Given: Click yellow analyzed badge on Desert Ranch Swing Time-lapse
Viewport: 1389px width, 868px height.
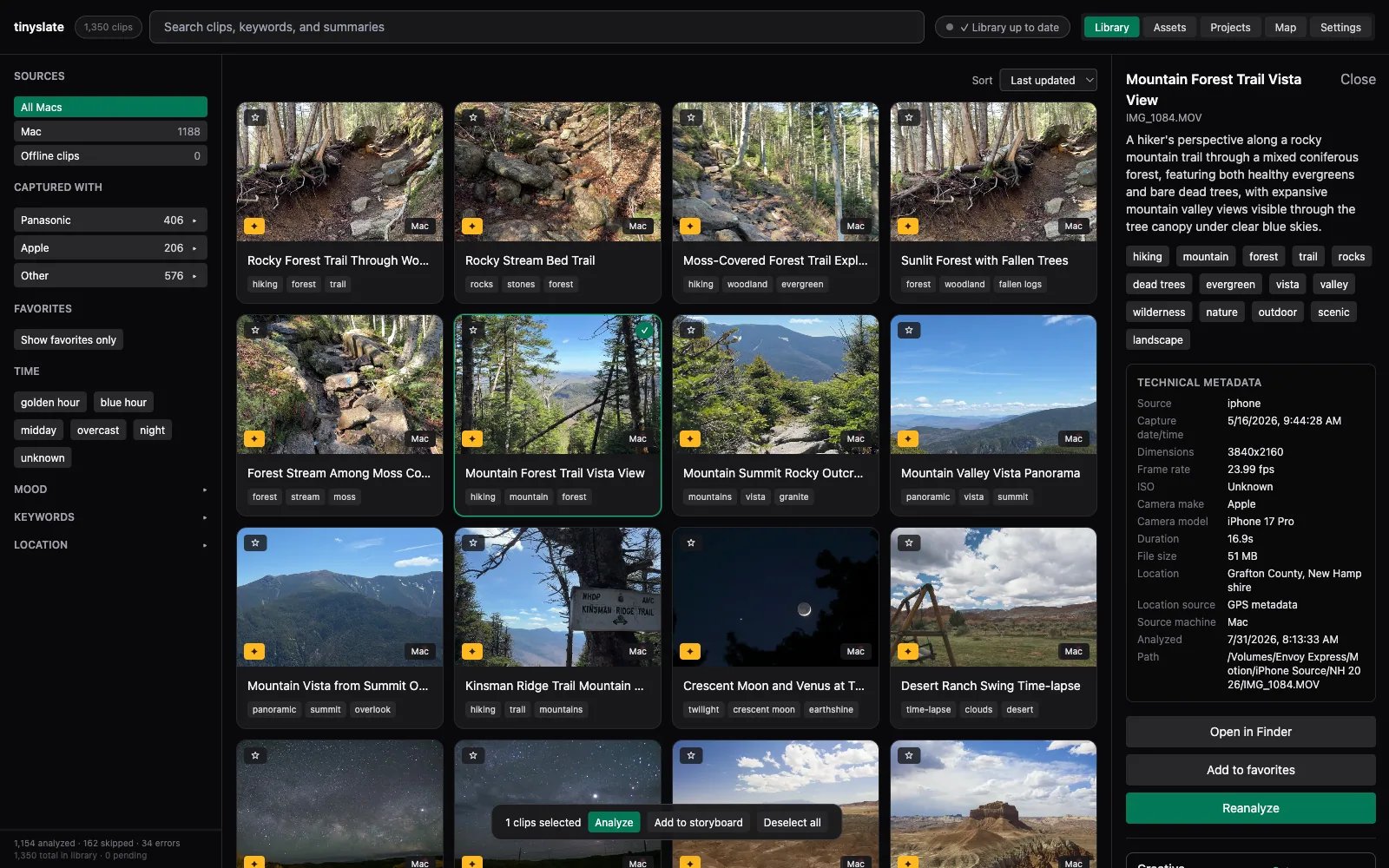Looking at the screenshot, I should [908, 651].
